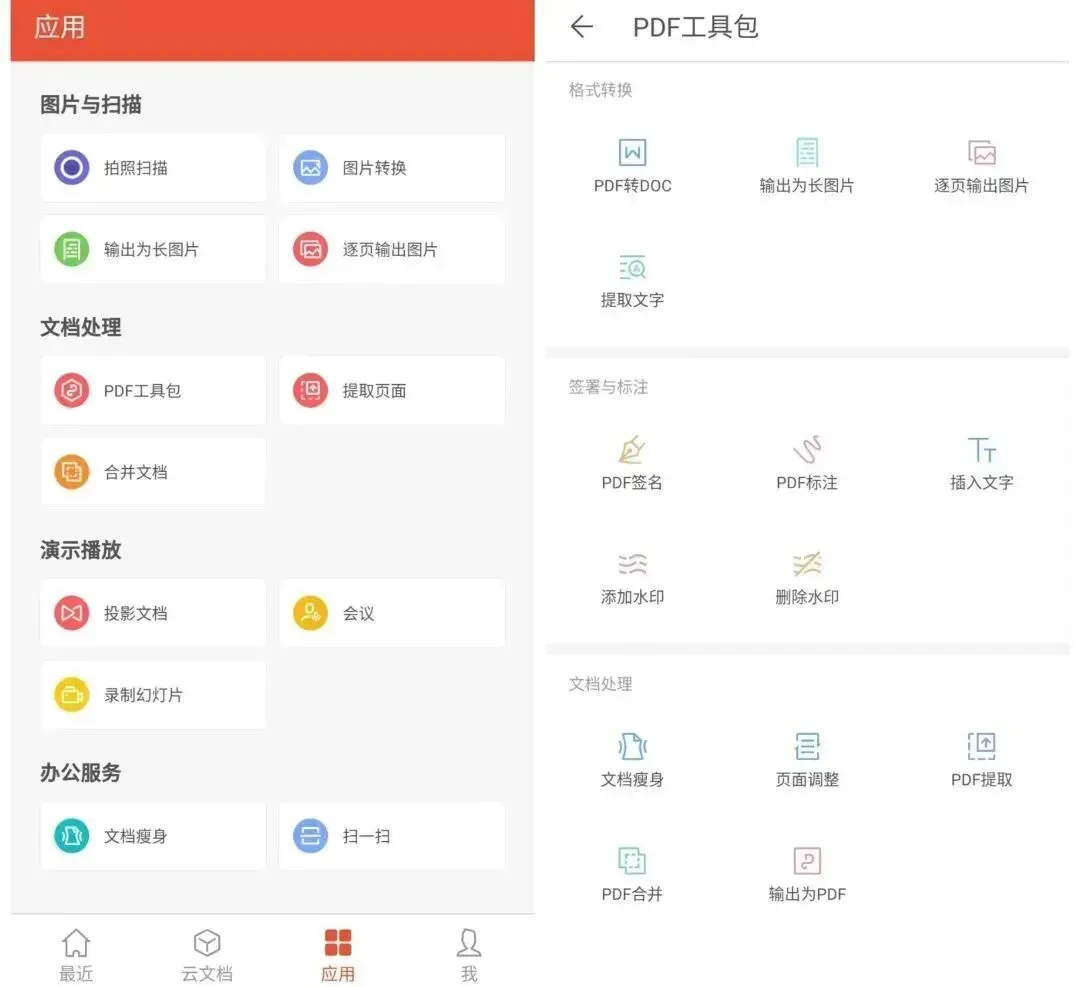Switch to the 云文档 cloud tab

[207, 955]
